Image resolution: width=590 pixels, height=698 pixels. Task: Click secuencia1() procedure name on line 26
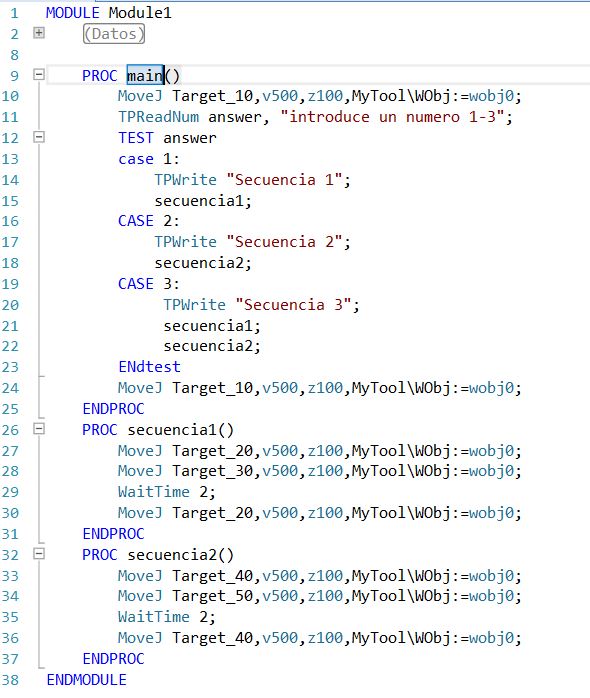coord(180,430)
